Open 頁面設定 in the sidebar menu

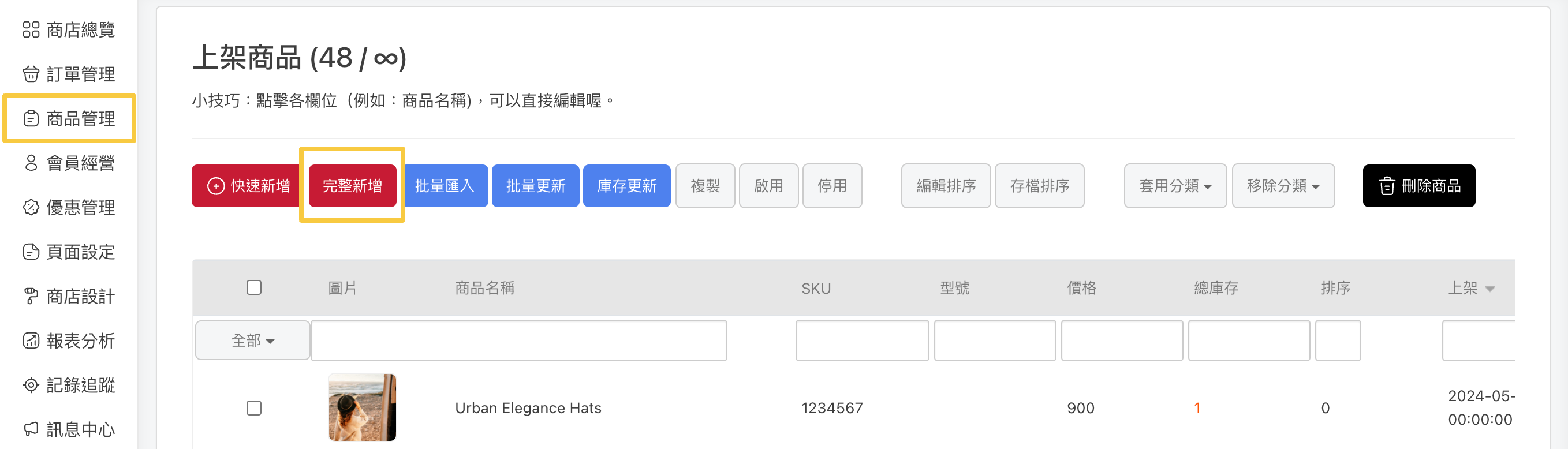click(x=80, y=252)
